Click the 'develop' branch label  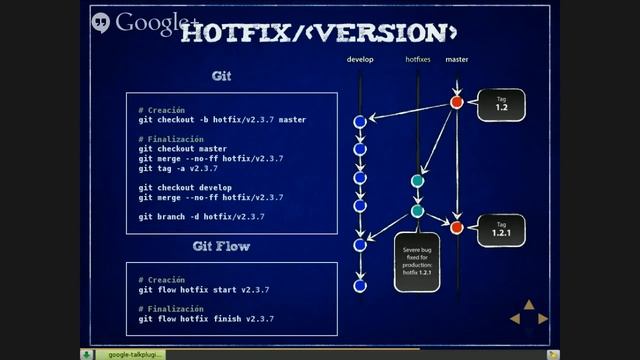point(360,60)
